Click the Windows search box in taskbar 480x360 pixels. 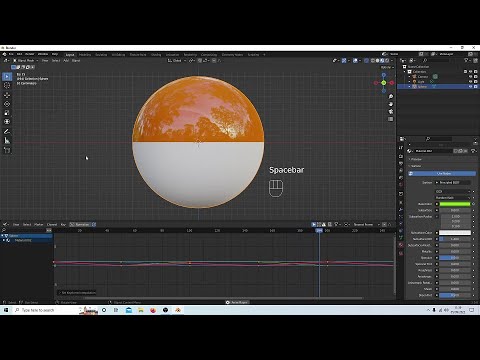(45, 310)
